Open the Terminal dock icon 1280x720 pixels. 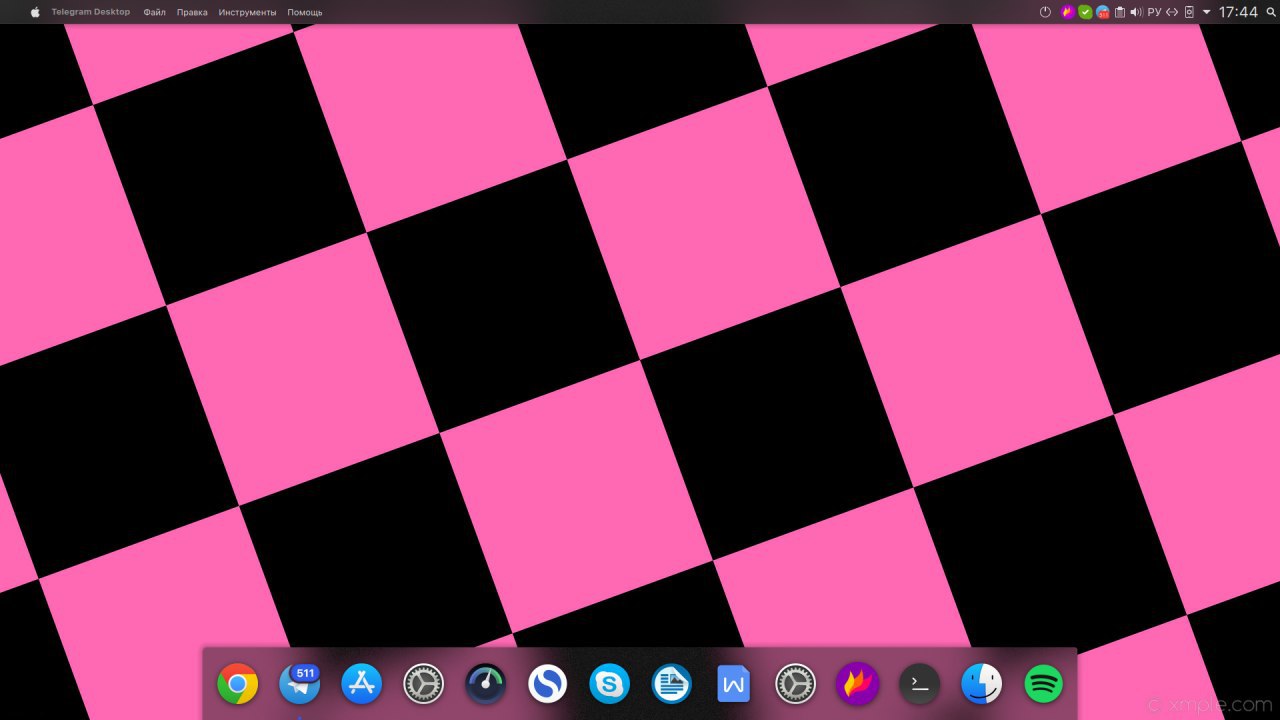coord(920,684)
